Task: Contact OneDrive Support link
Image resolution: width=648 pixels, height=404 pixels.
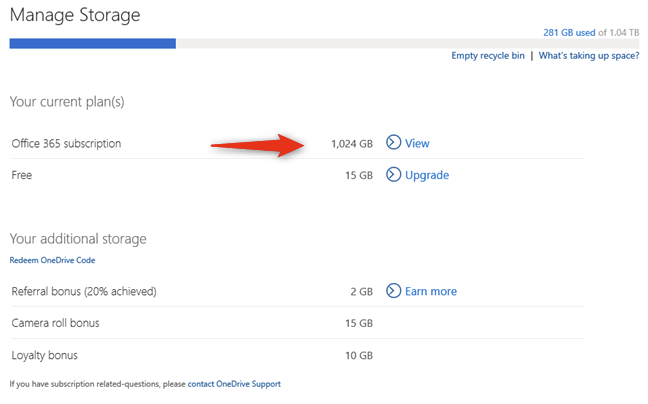Action: (x=234, y=384)
